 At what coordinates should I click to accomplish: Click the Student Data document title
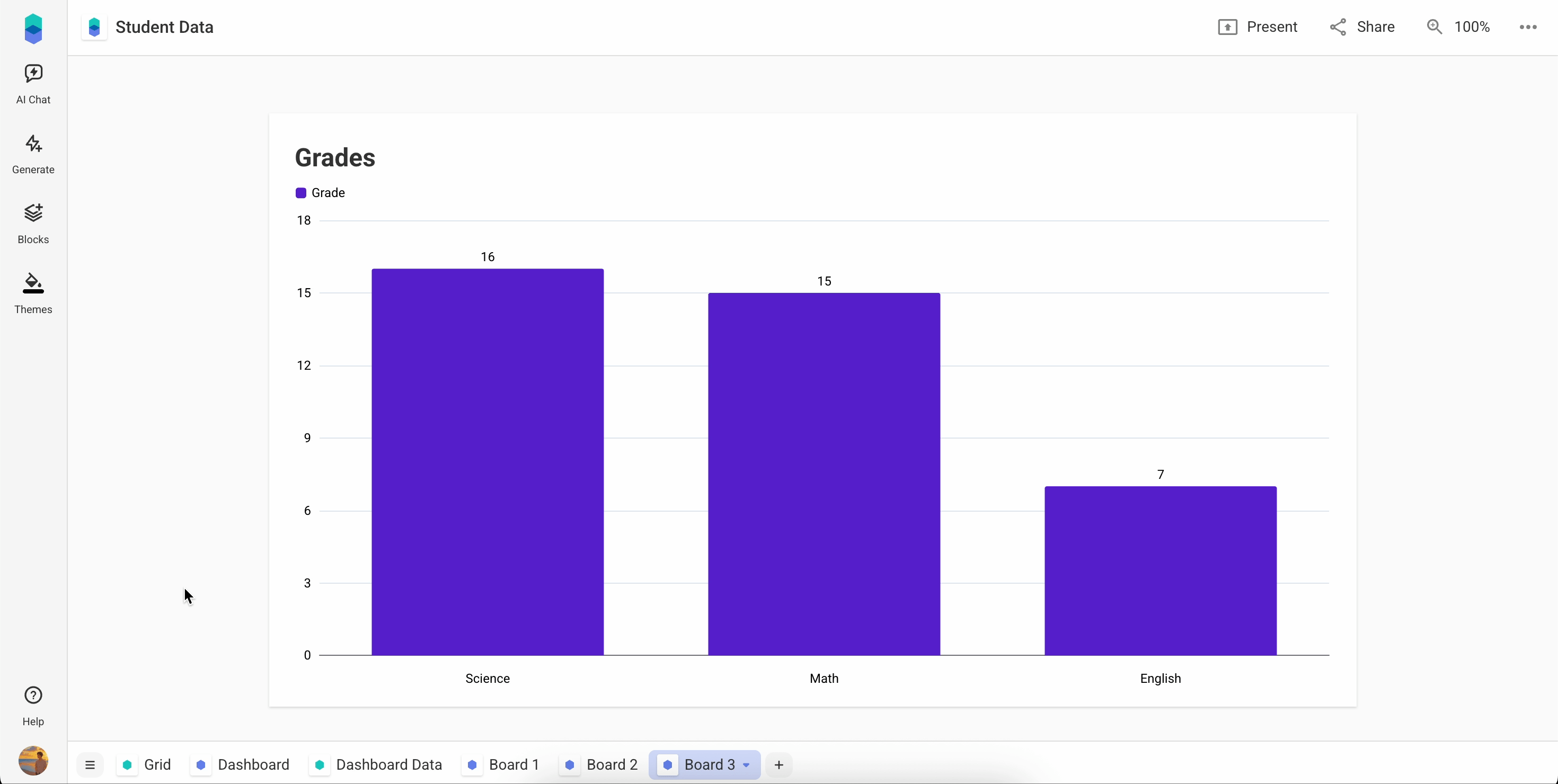pyautogui.click(x=164, y=27)
